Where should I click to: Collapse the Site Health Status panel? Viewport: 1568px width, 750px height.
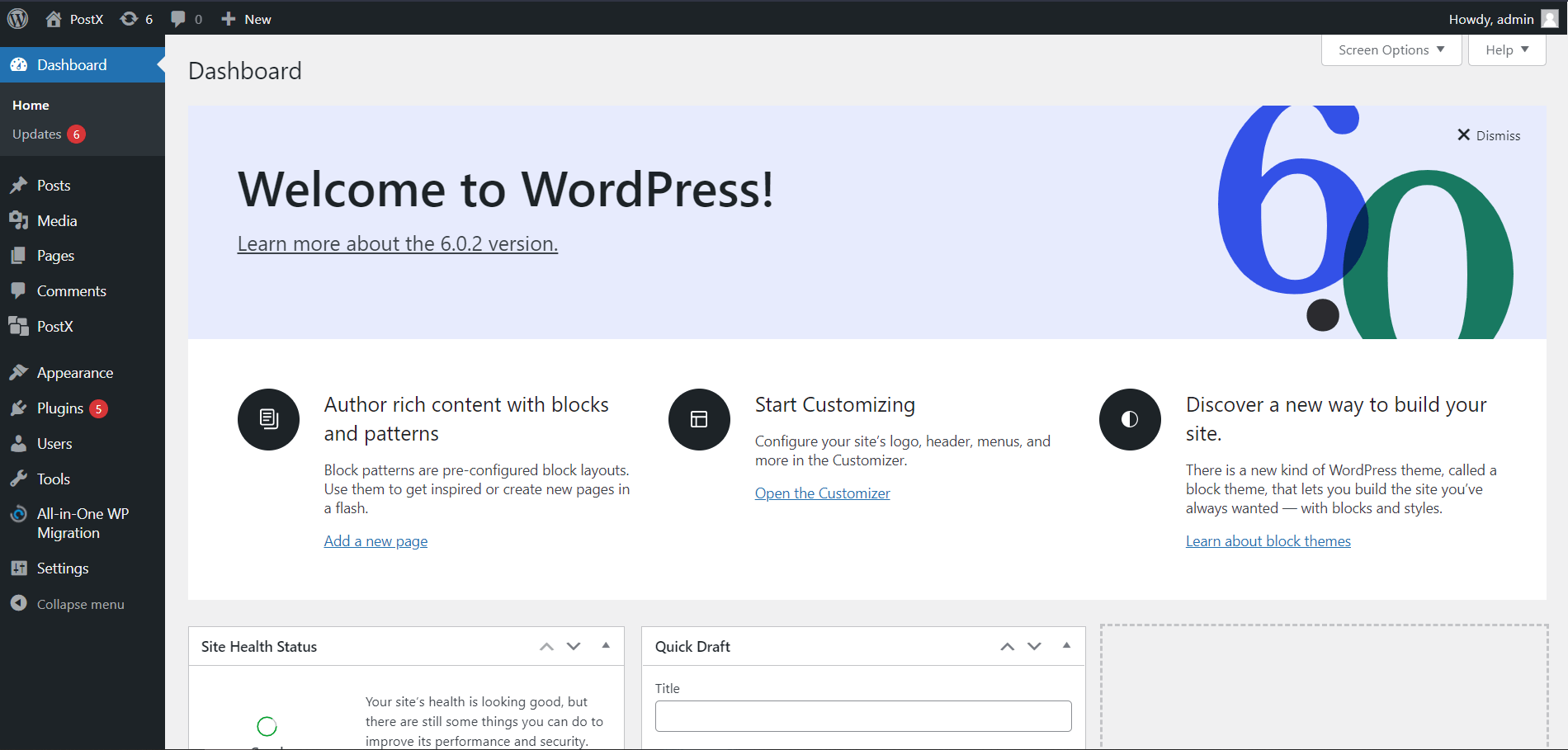[606, 646]
